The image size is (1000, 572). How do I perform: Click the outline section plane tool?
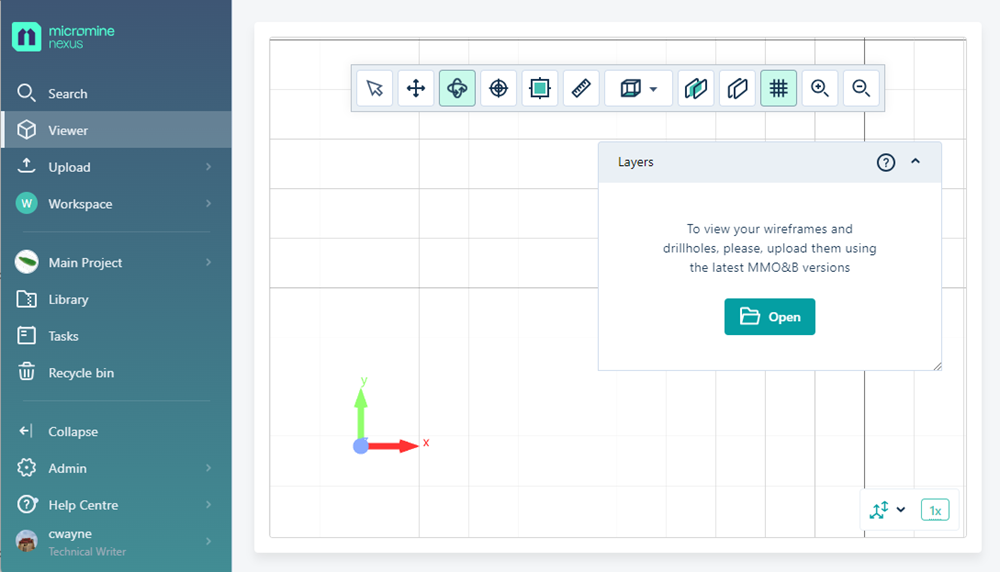coord(737,88)
